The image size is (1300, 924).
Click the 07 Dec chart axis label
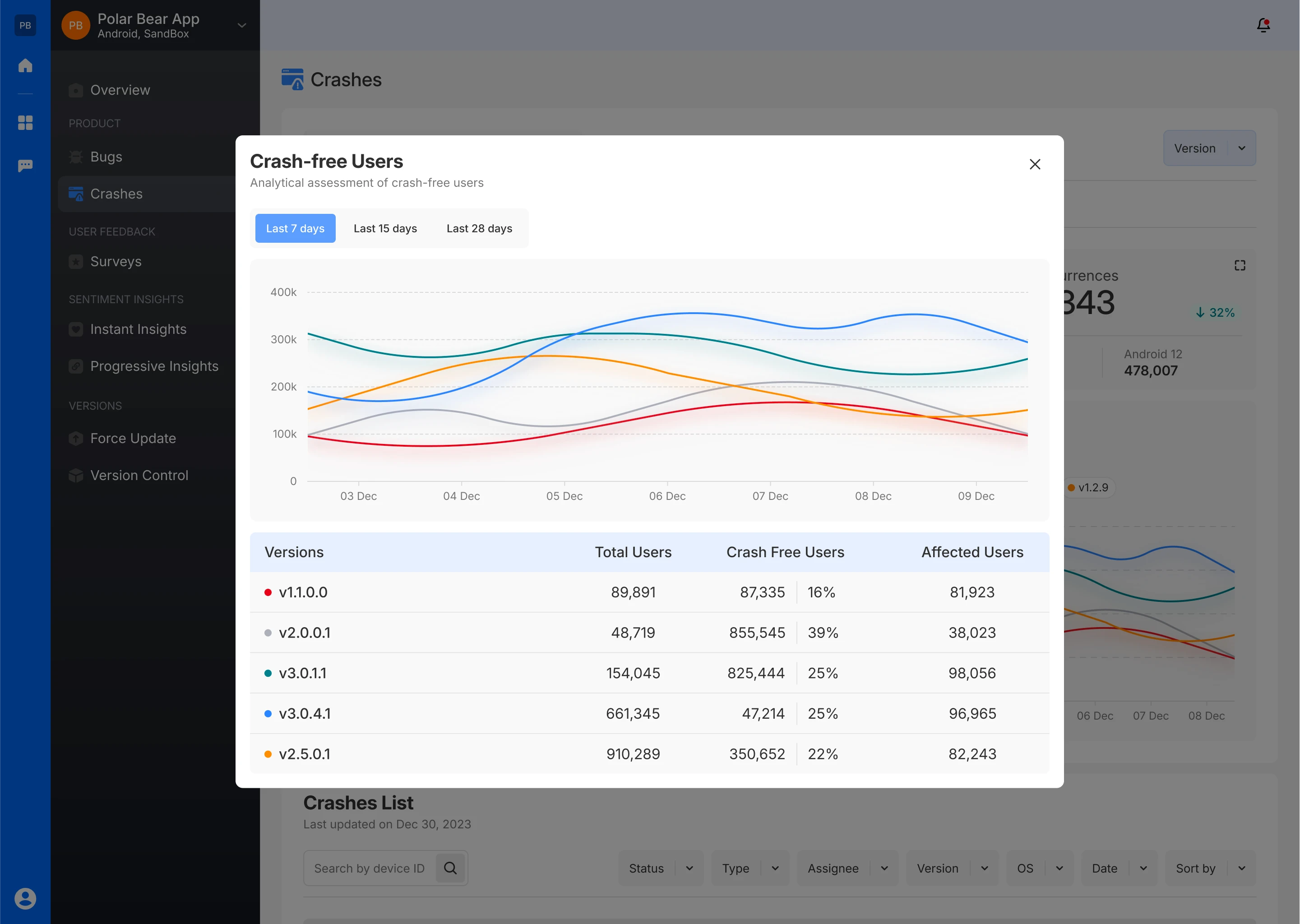click(x=770, y=496)
